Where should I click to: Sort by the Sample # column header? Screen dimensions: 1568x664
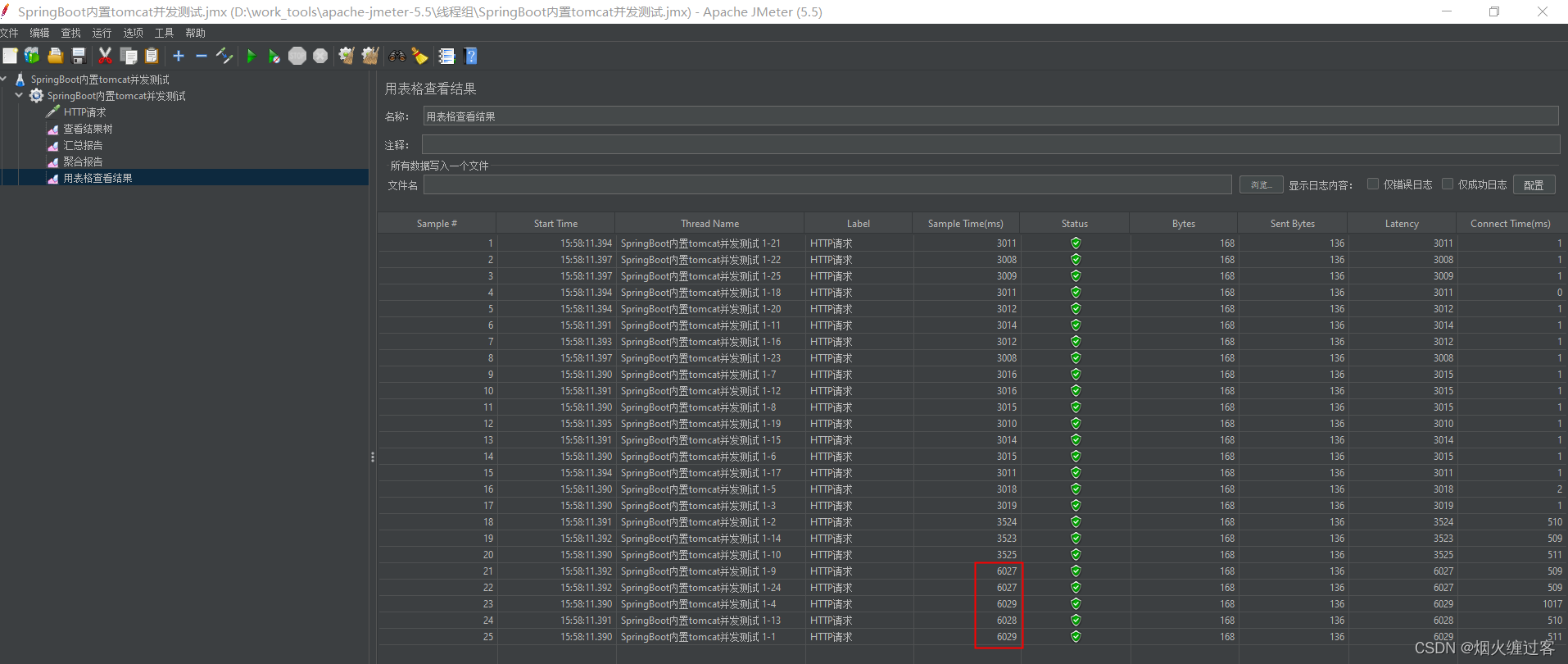(437, 224)
